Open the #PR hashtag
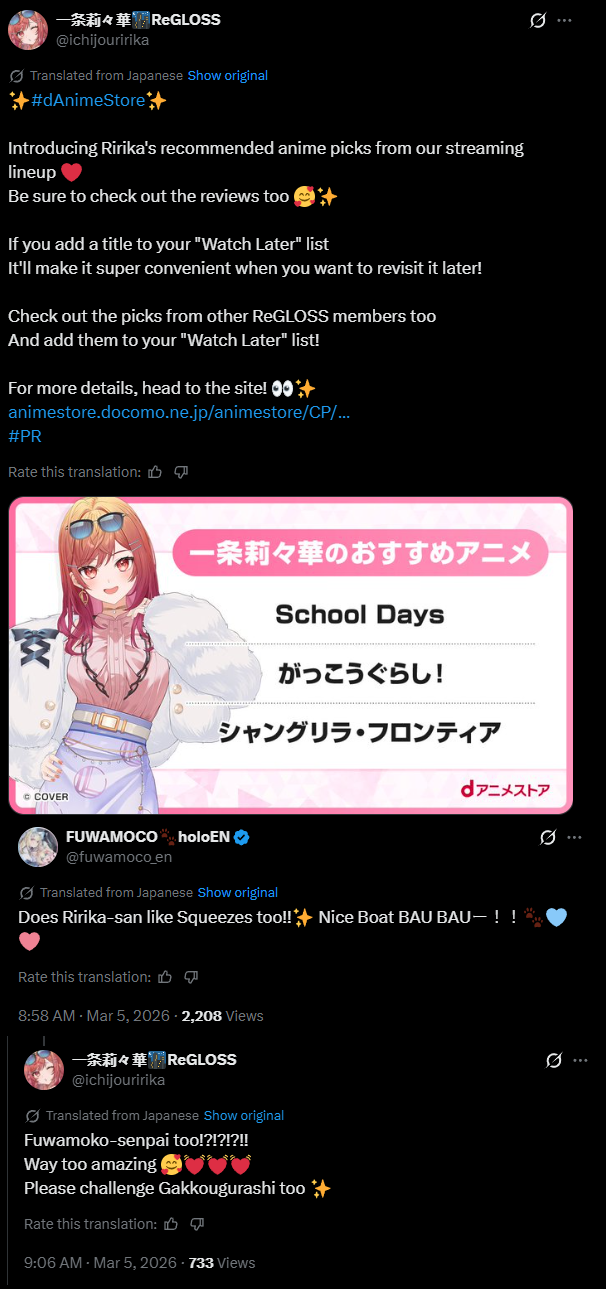Image resolution: width=606 pixels, height=1289 pixels. point(25,436)
